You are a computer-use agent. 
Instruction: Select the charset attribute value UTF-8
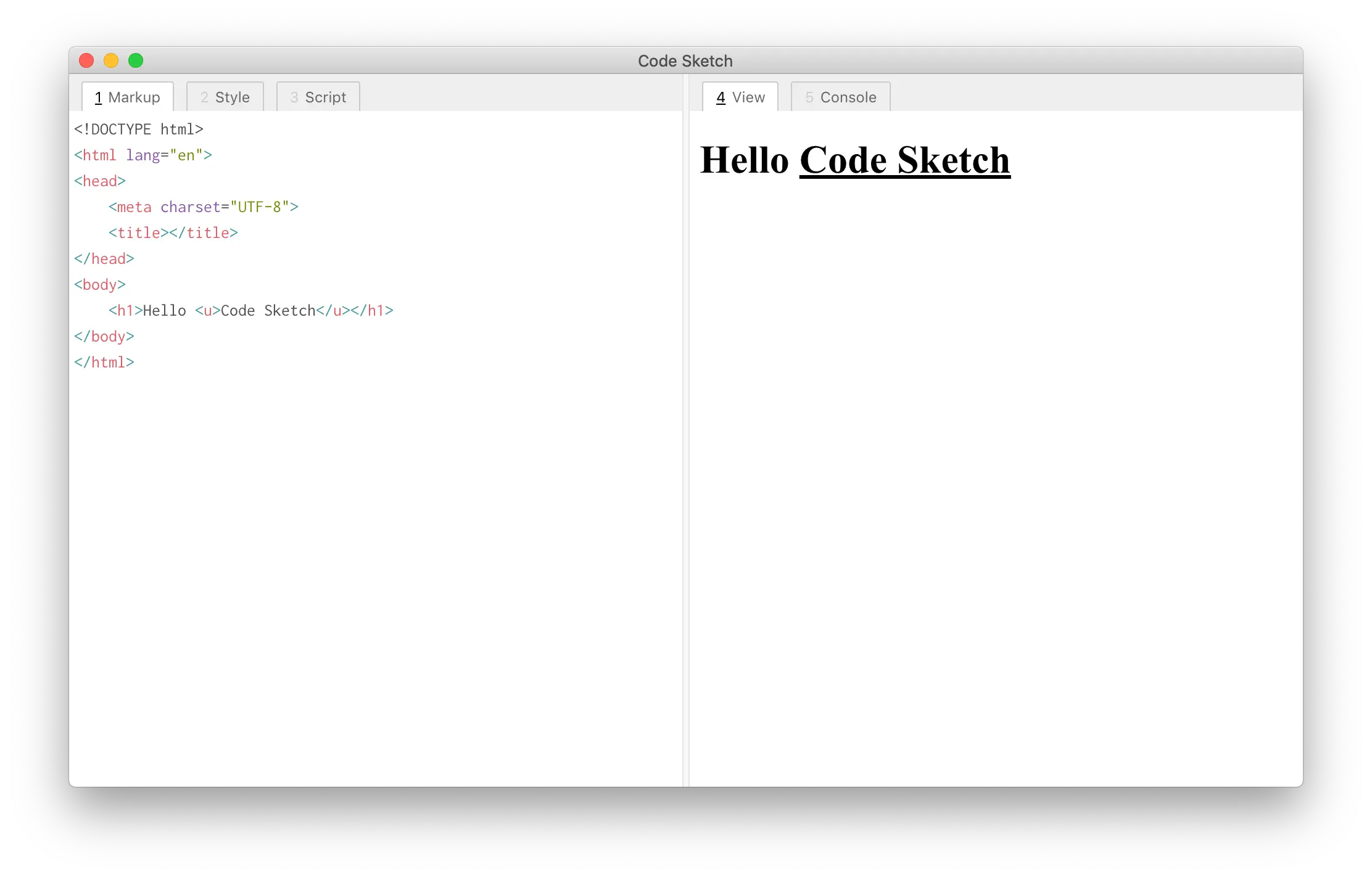(x=260, y=207)
